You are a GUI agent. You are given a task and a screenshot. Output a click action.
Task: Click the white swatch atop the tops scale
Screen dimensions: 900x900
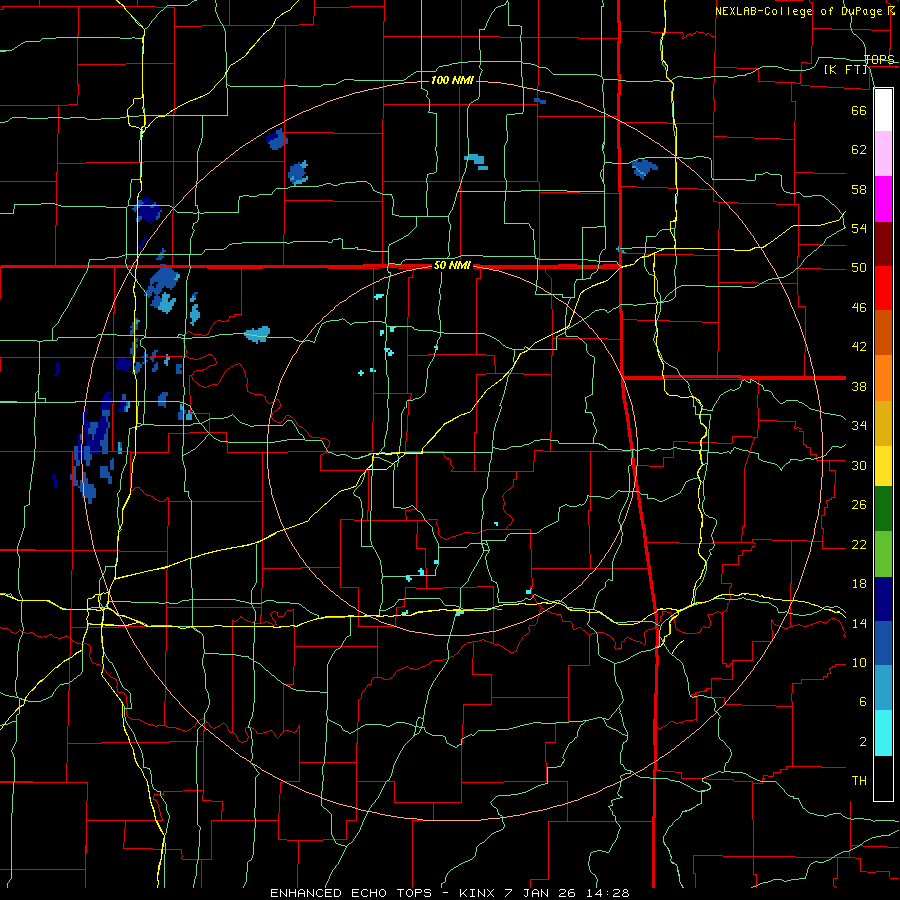[x=883, y=110]
